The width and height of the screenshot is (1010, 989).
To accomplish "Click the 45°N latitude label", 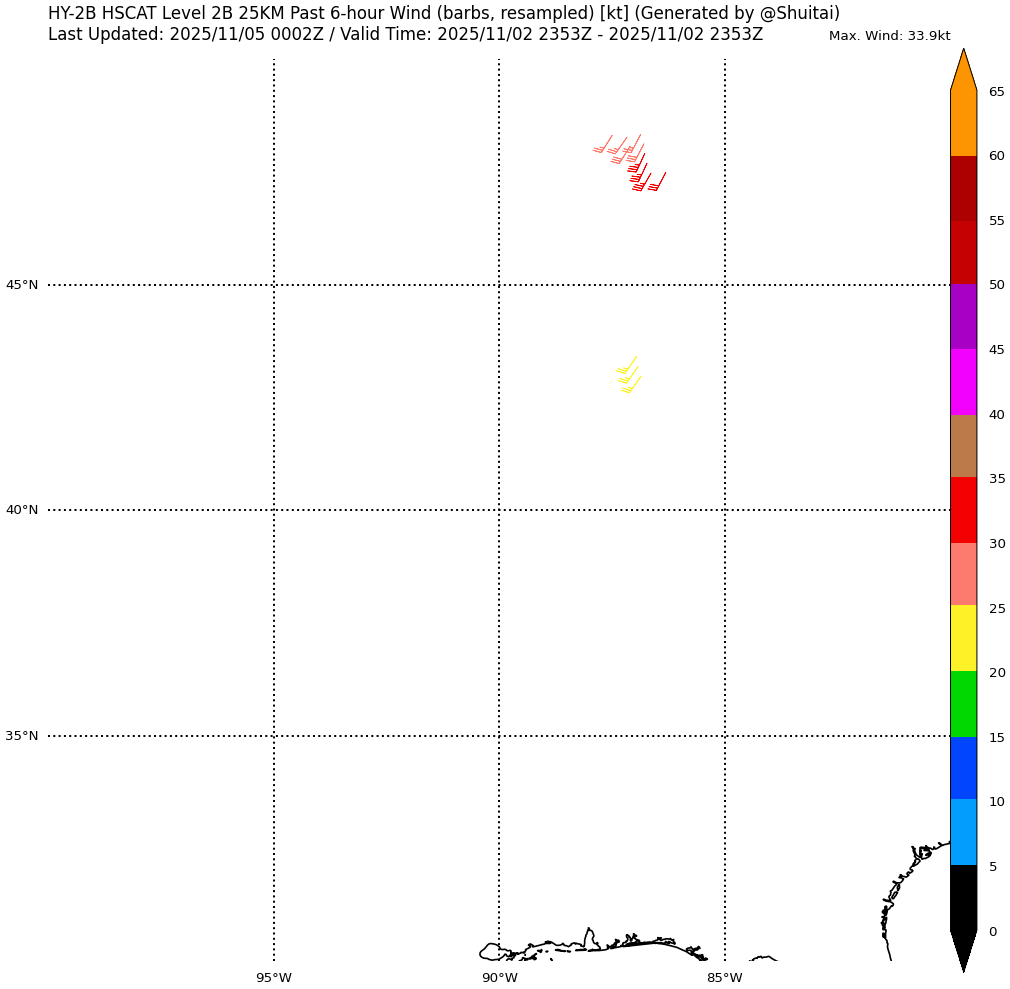I will [x=22, y=285].
